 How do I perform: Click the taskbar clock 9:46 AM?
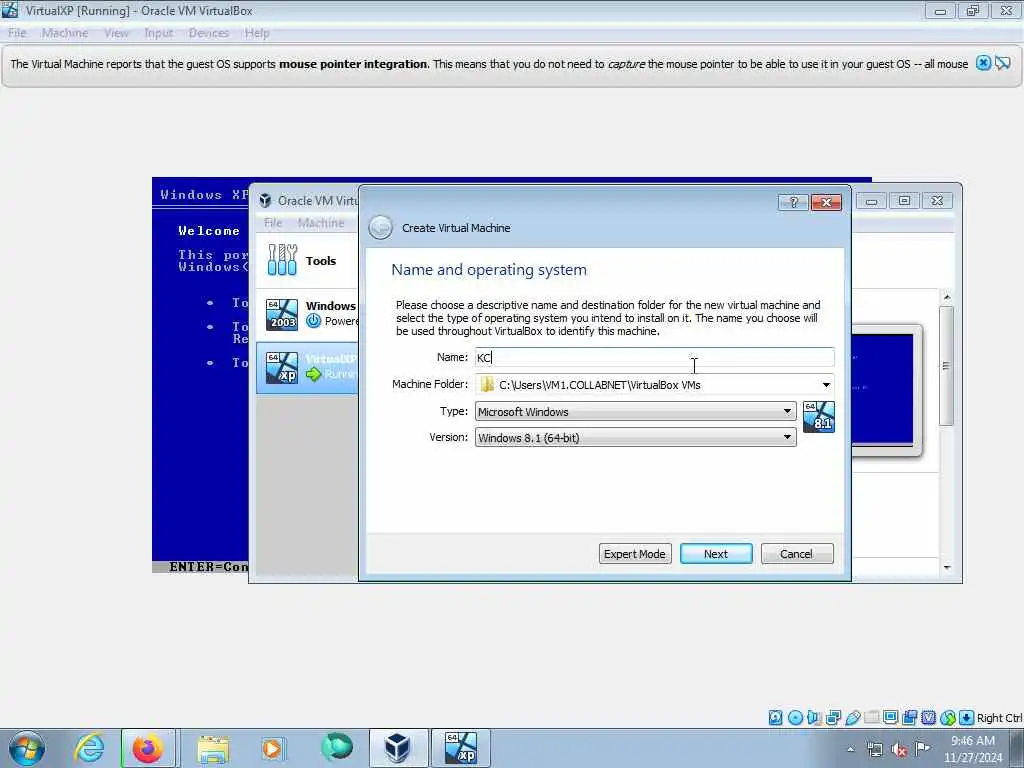[x=973, y=741]
